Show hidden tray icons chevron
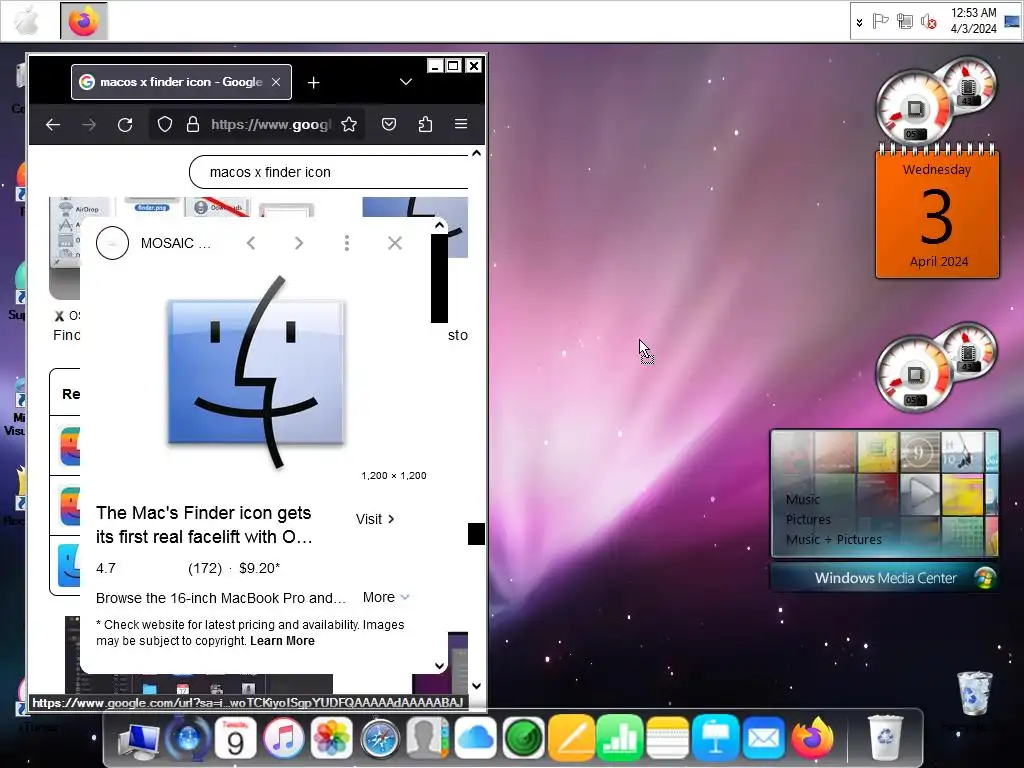Image resolution: width=1024 pixels, height=768 pixels. (859, 22)
